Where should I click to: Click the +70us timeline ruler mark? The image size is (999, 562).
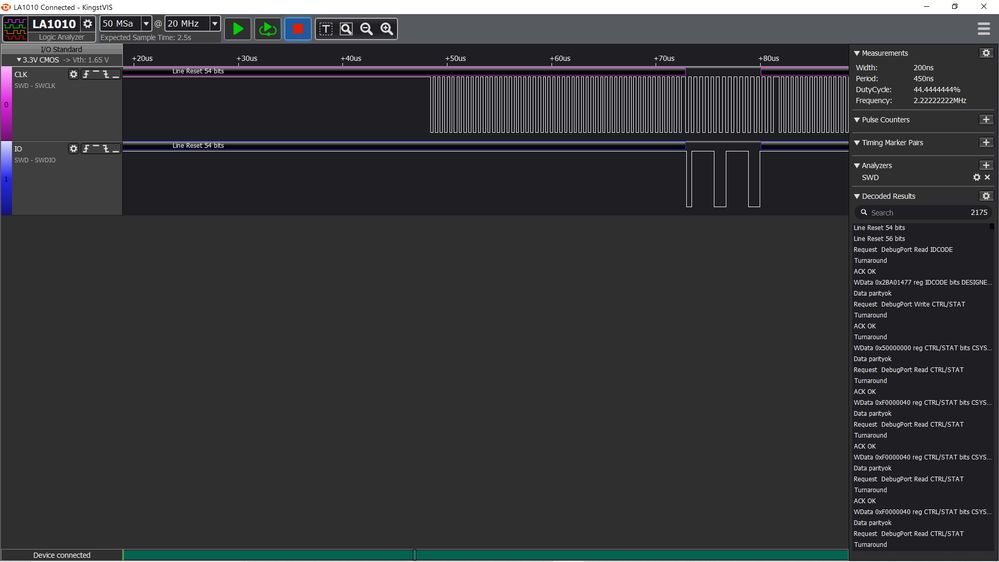664,58
